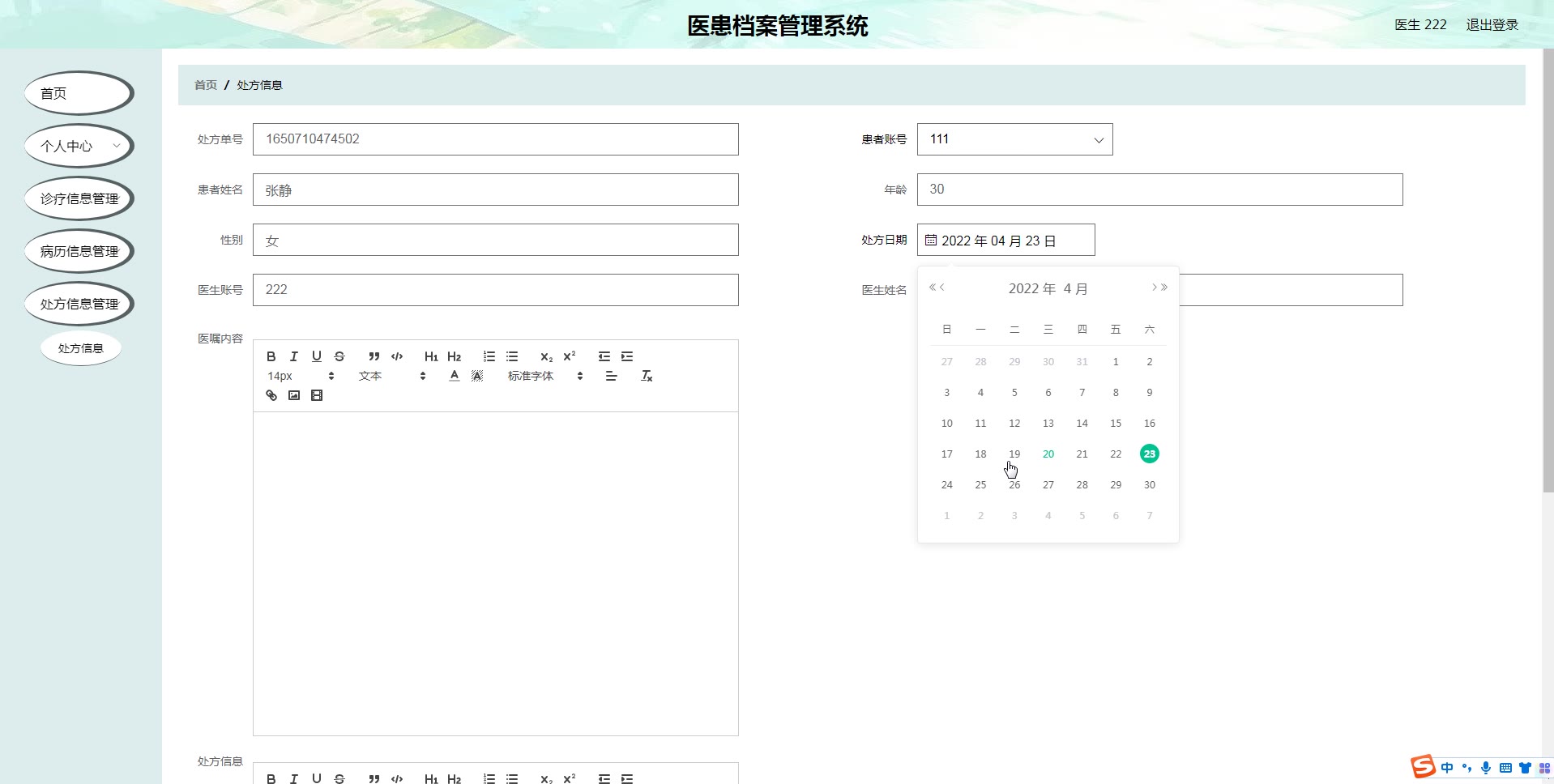The height and width of the screenshot is (784, 1554).
Task: Focus the 处方单号 input field
Action: click(x=496, y=139)
